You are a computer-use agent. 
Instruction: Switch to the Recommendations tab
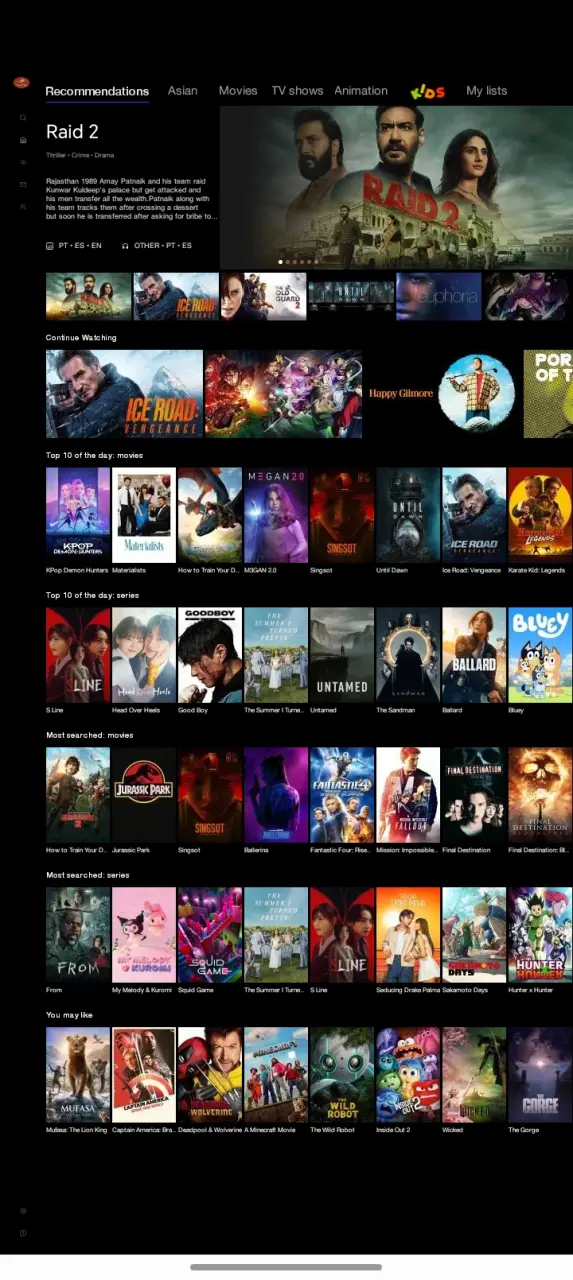tap(97, 91)
